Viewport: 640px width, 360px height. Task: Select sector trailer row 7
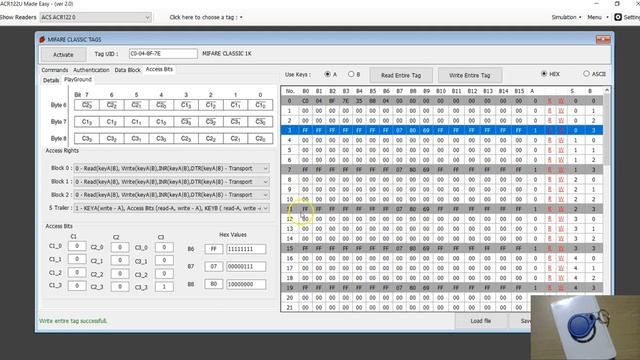[x=442, y=169]
